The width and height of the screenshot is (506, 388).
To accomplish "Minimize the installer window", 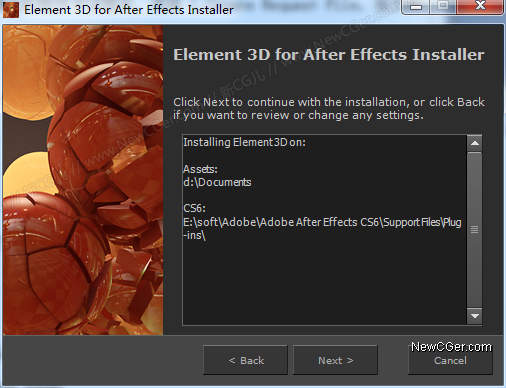I will [x=416, y=7].
